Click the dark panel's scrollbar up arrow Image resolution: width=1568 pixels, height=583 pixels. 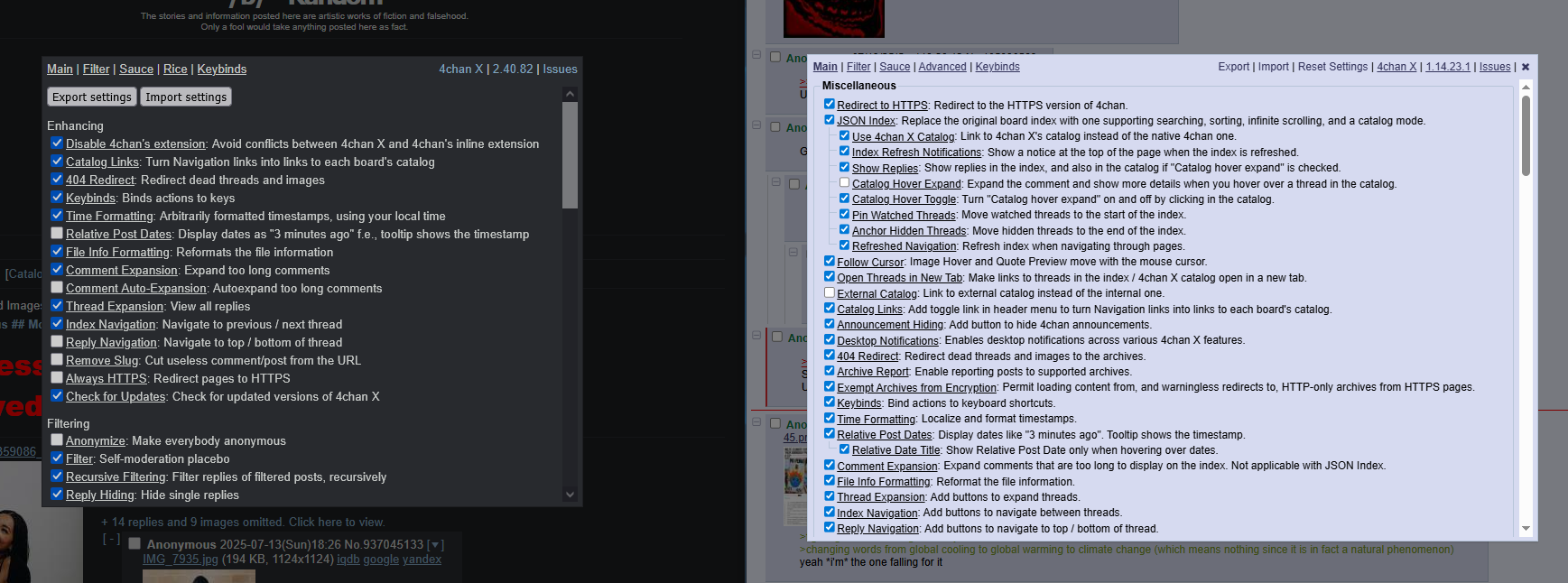(x=570, y=94)
